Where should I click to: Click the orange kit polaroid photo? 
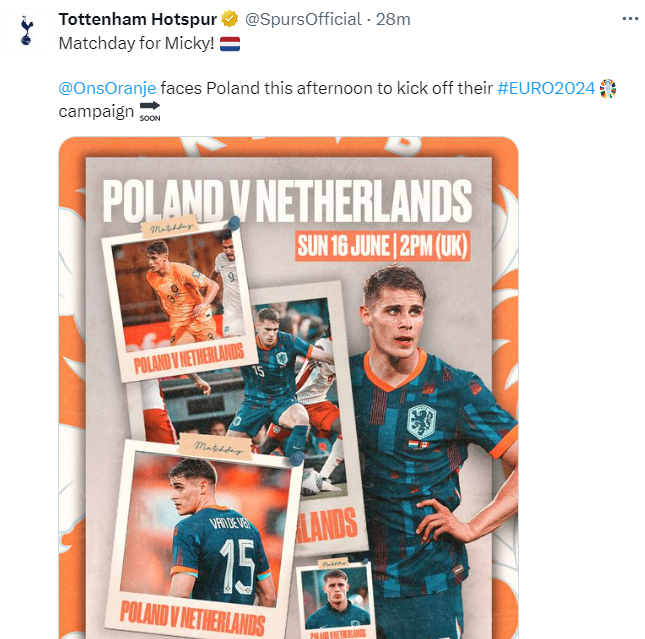pyautogui.click(x=179, y=297)
